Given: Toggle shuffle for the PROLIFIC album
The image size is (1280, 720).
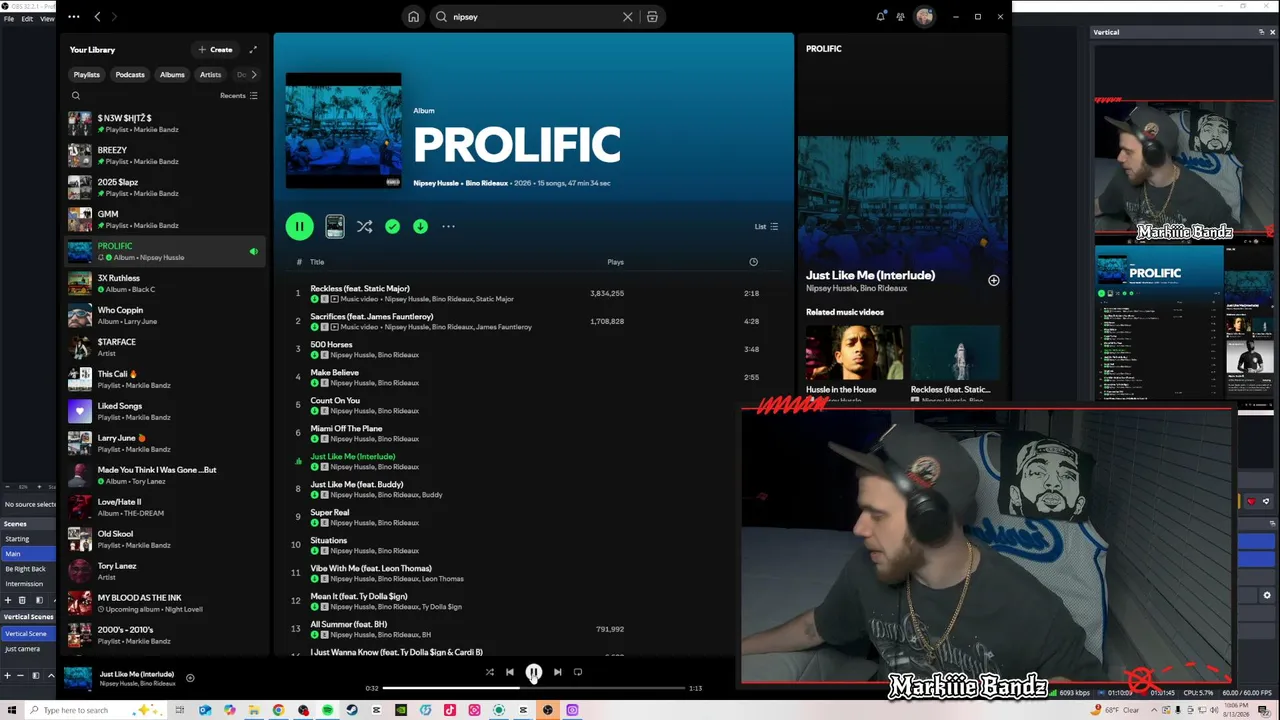Looking at the screenshot, I should coord(364,227).
